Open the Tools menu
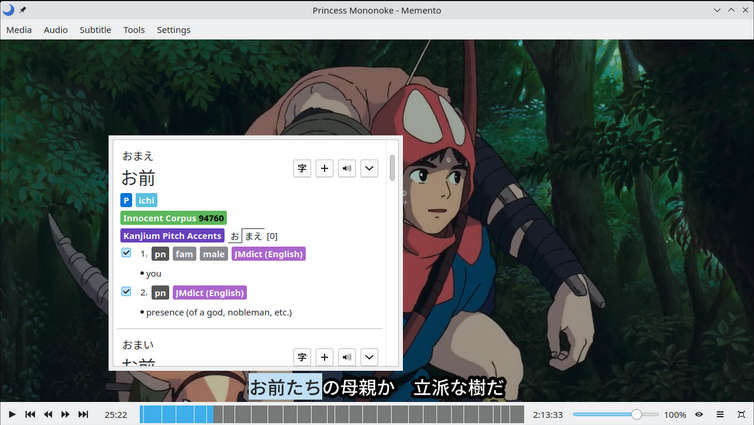 (x=134, y=30)
